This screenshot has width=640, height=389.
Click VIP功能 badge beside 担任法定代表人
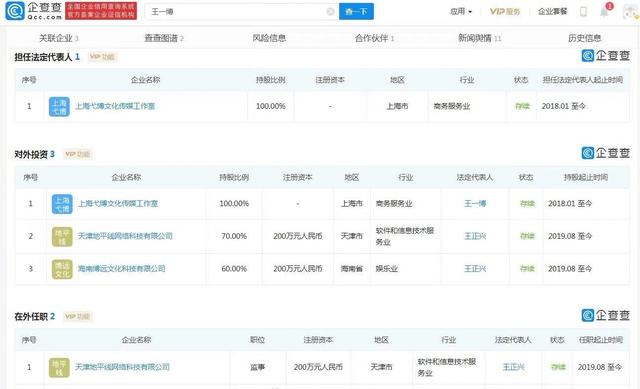click(102, 57)
